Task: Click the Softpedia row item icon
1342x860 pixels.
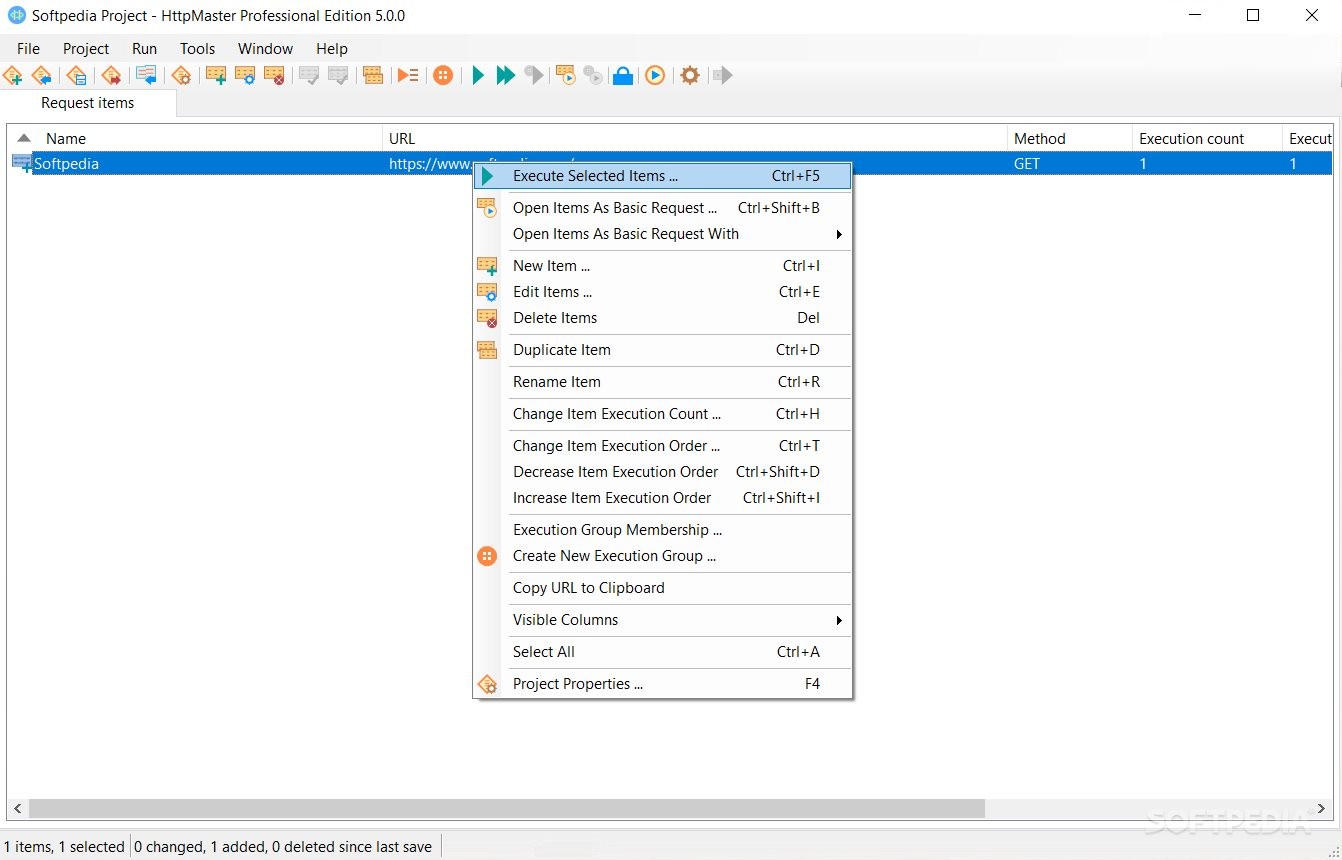Action: click(x=21, y=163)
